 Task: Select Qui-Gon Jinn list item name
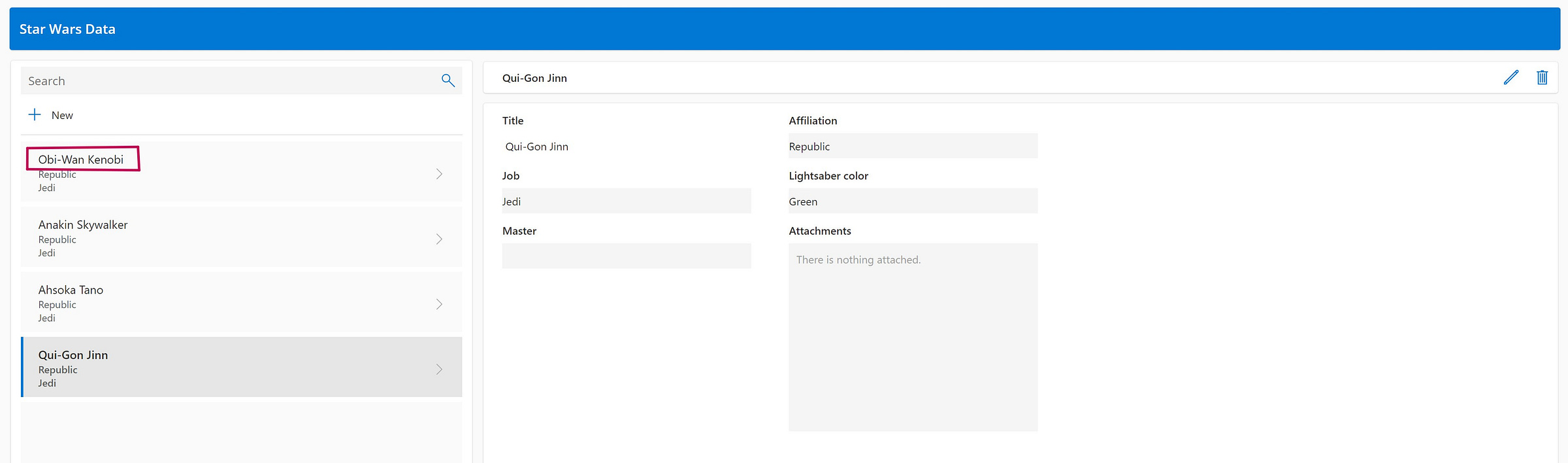coord(73,355)
